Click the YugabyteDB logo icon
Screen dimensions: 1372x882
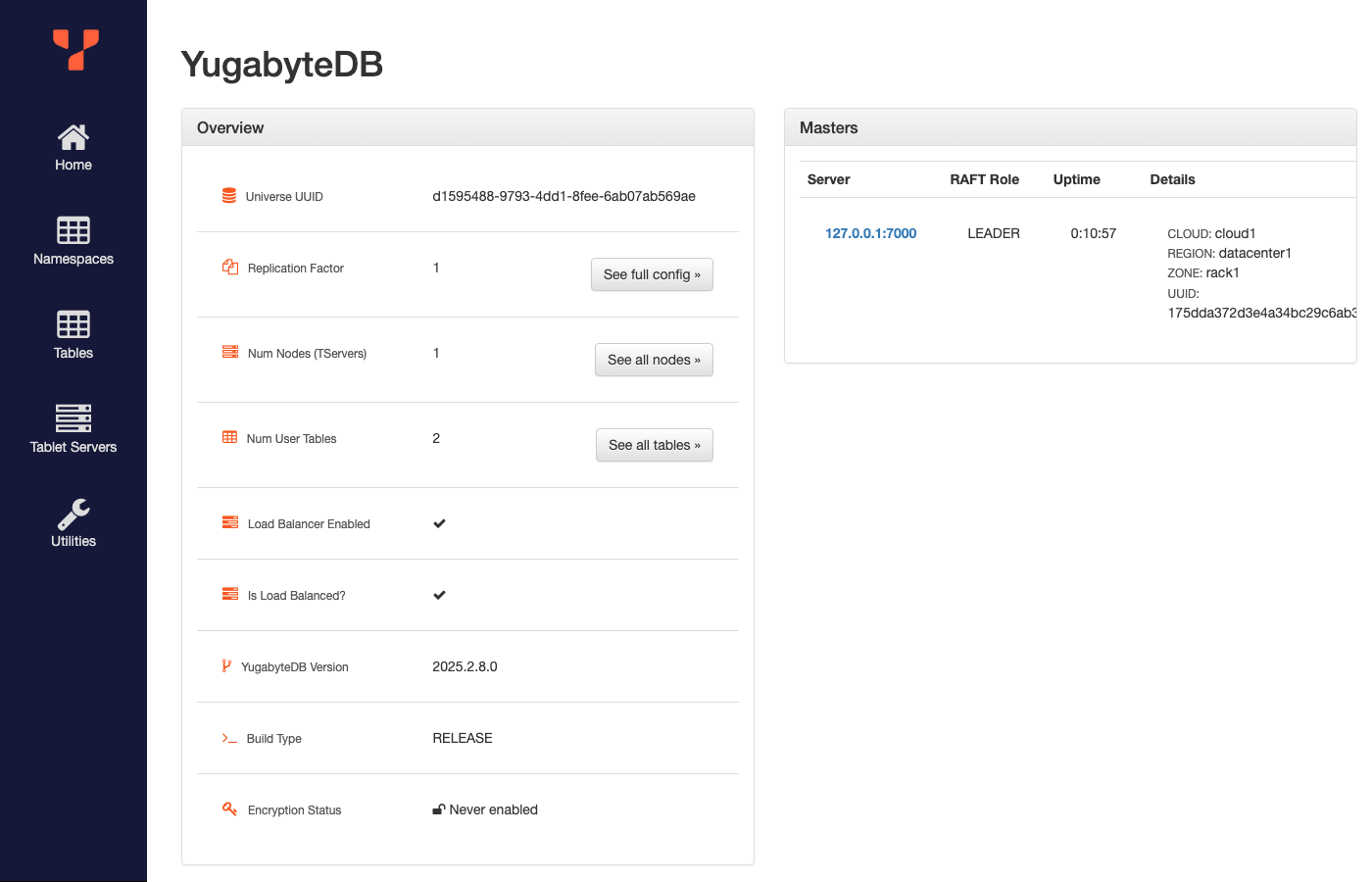pyautogui.click(x=75, y=50)
